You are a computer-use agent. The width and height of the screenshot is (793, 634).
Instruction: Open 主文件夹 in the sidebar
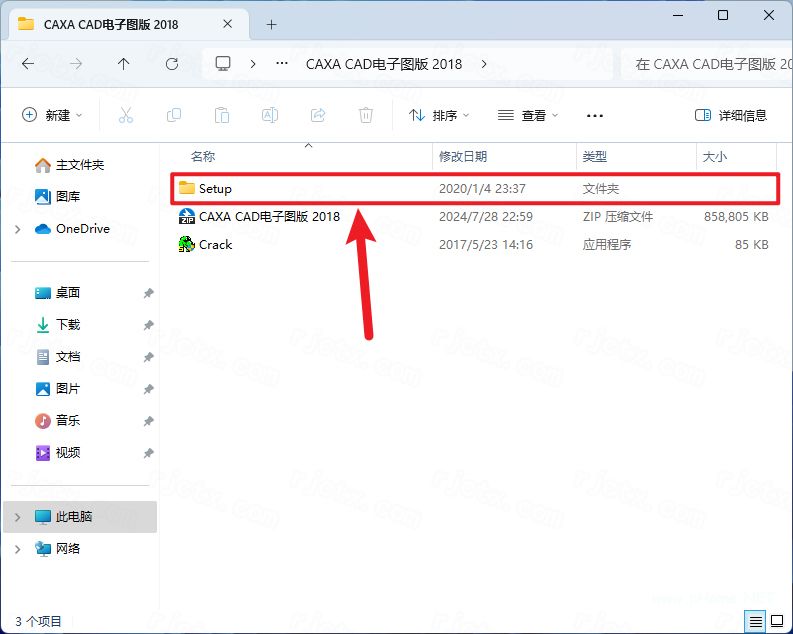coord(69,165)
